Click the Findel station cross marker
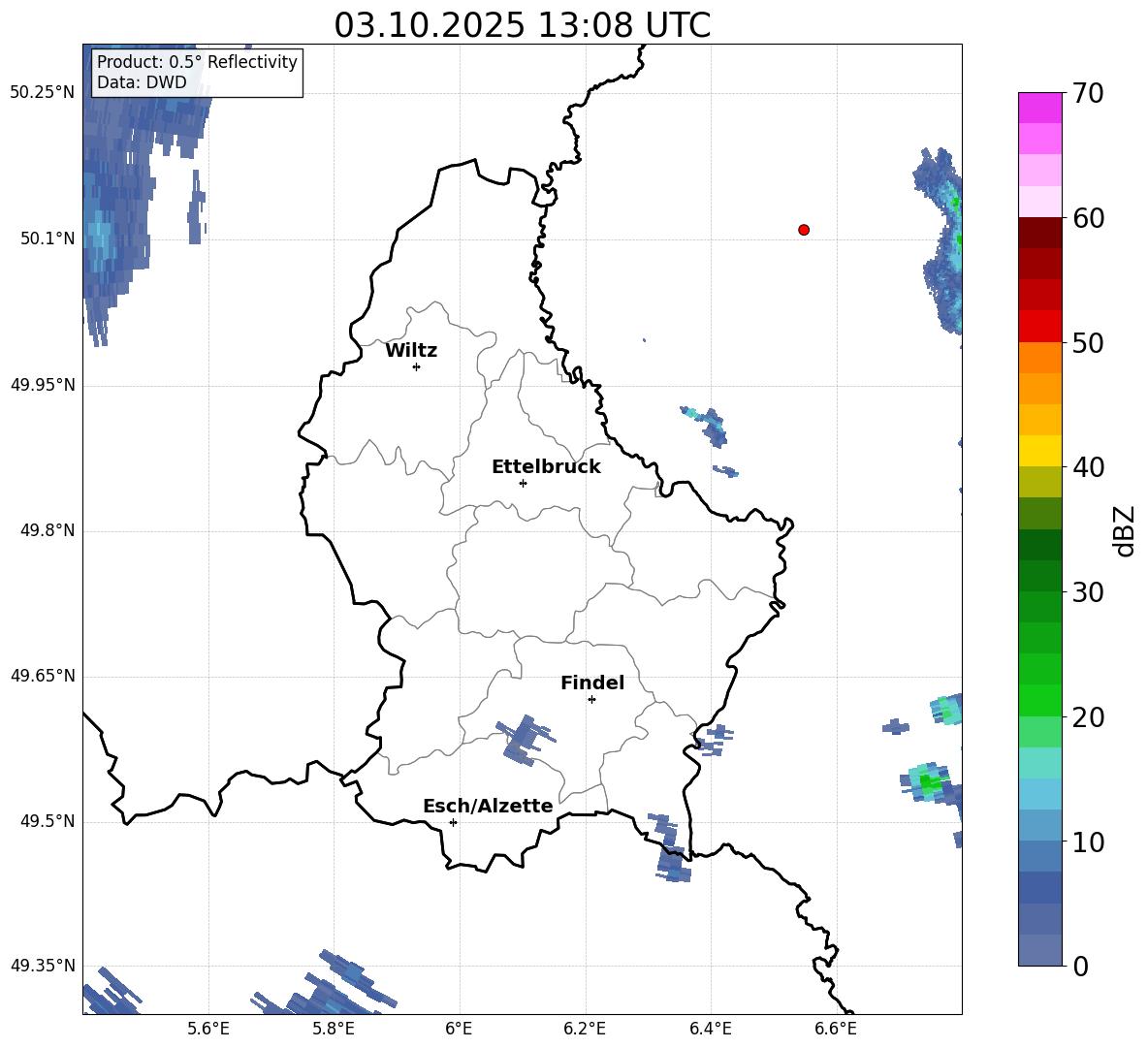The image size is (1148, 1048). click(x=591, y=700)
